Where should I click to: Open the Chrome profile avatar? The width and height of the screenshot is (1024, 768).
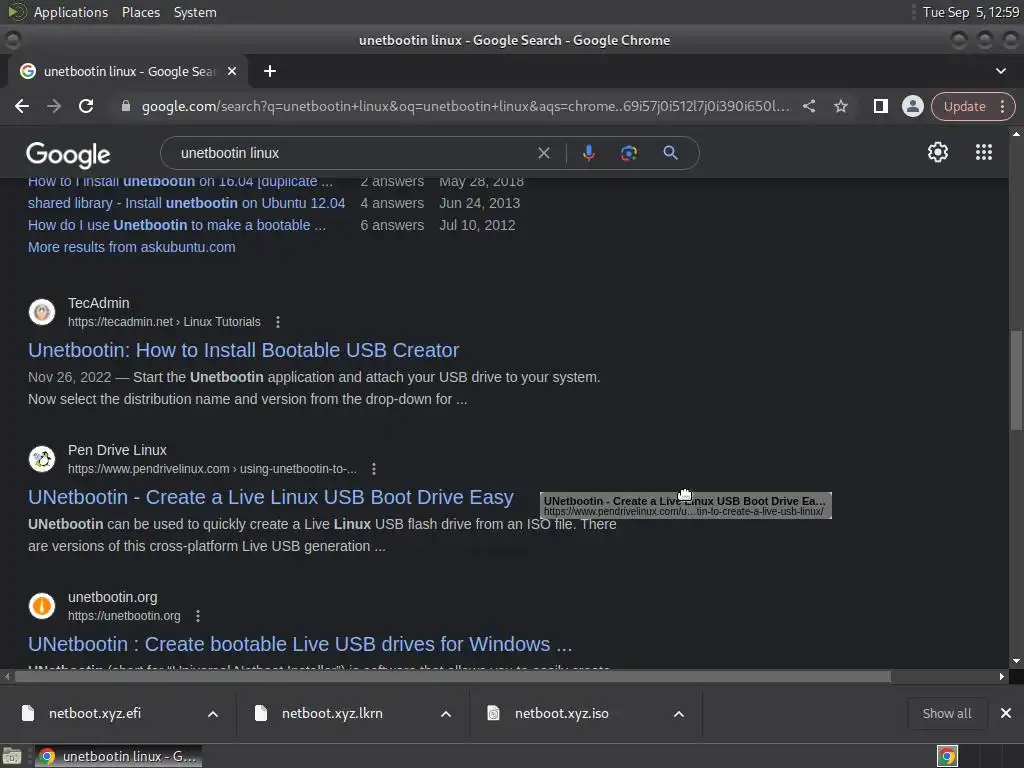pyautogui.click(x=912, y=106)
